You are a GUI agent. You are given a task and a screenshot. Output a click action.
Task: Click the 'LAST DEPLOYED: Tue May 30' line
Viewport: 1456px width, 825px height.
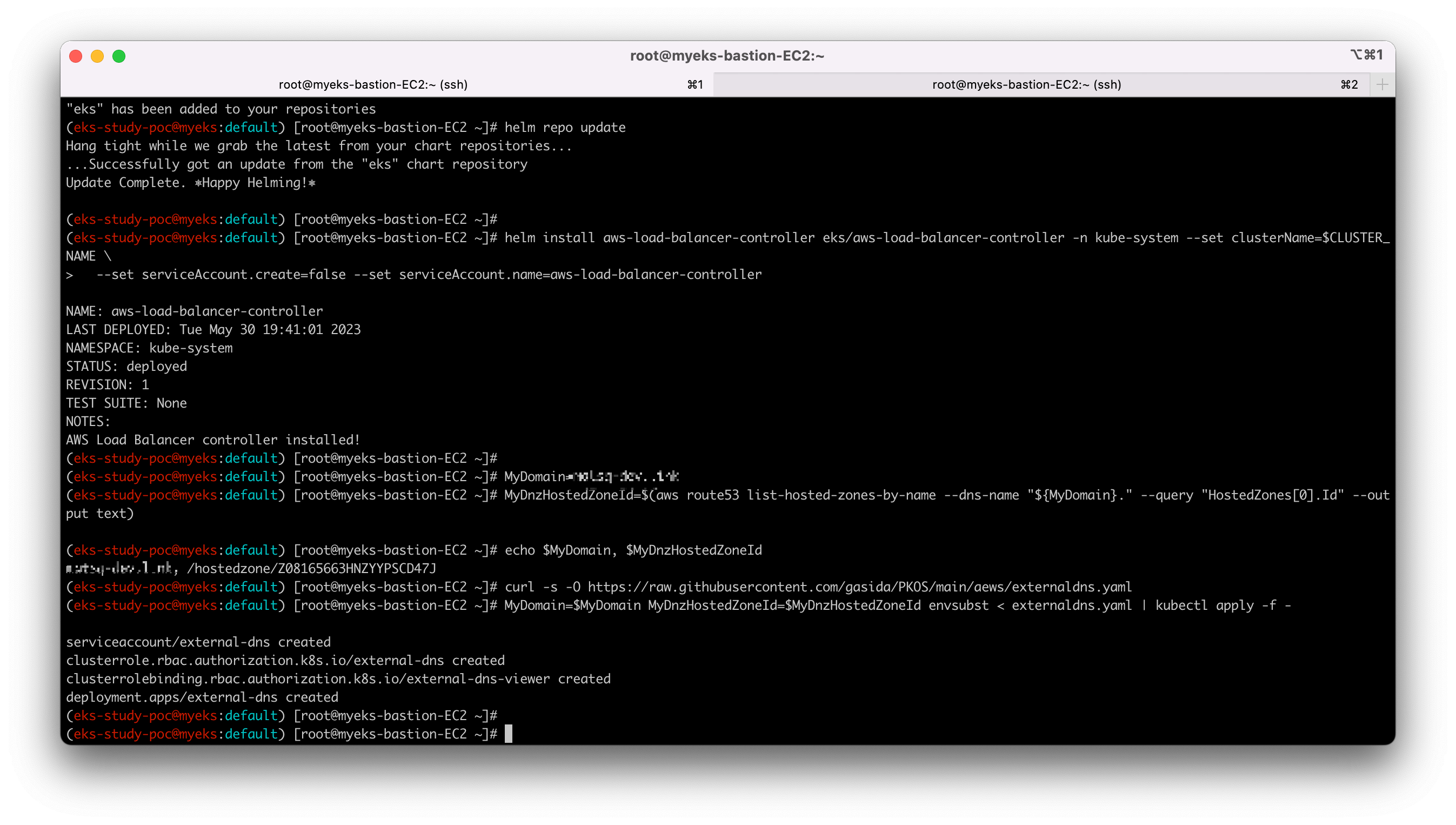point(213,330)
